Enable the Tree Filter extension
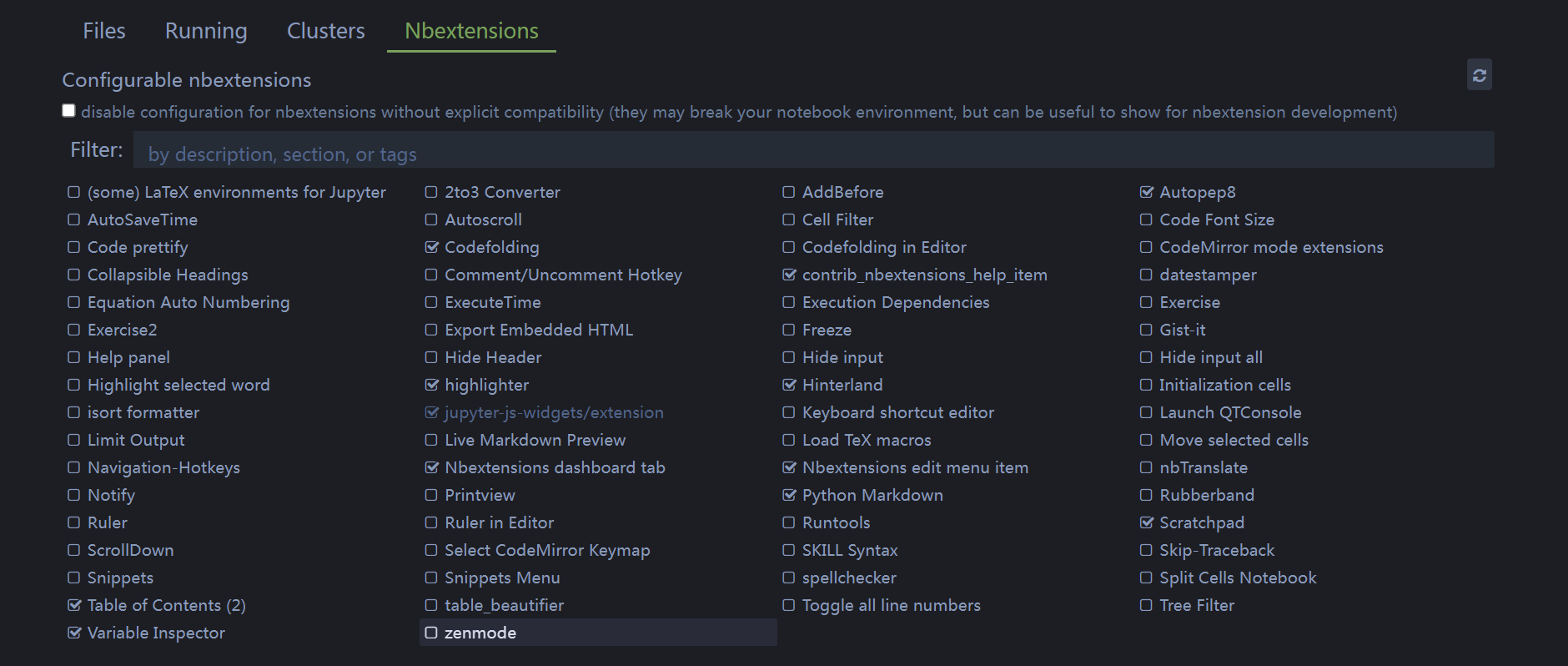 (x=1147, y=606)
